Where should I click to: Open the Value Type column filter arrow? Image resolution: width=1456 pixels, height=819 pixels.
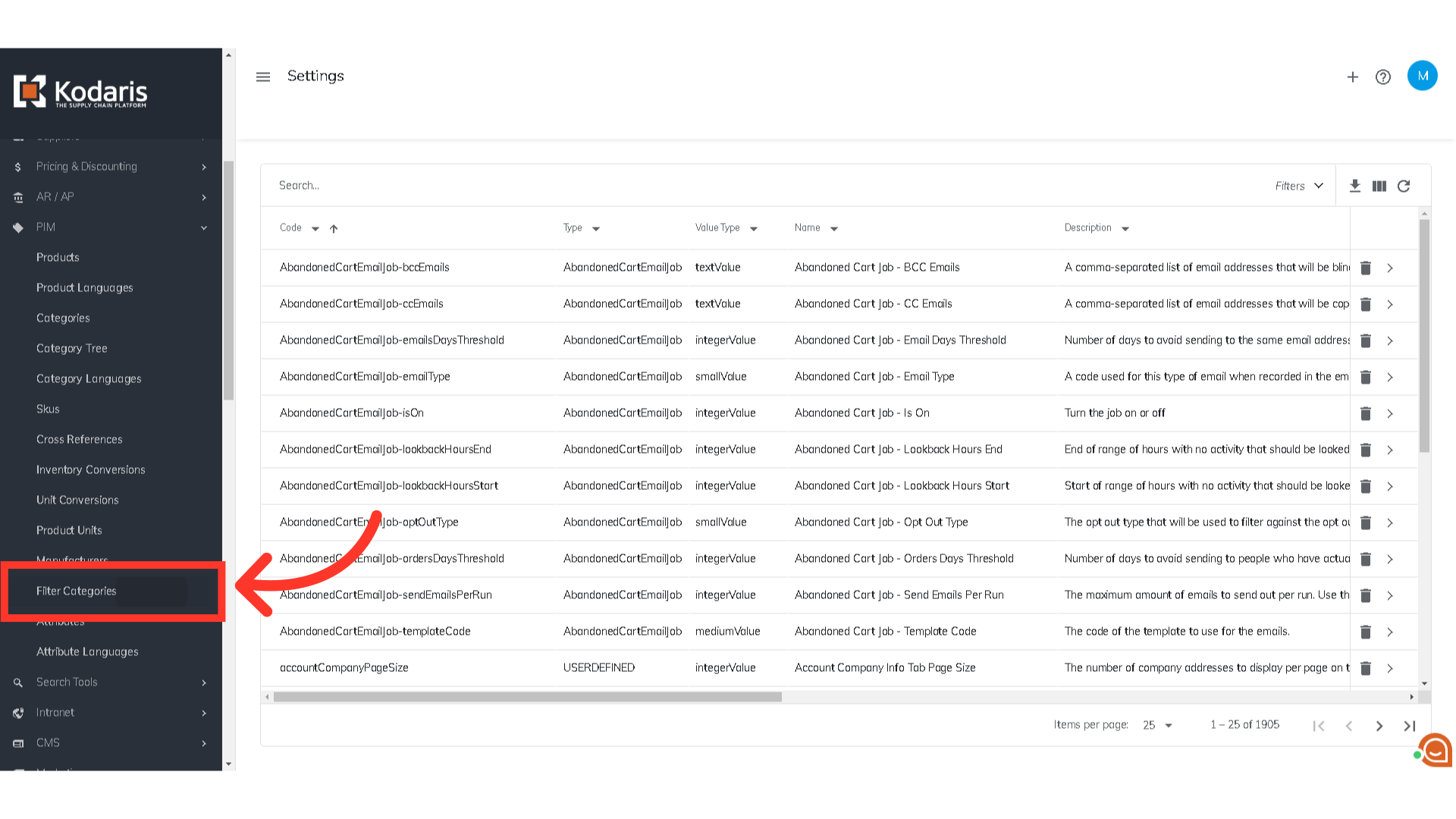754,228
